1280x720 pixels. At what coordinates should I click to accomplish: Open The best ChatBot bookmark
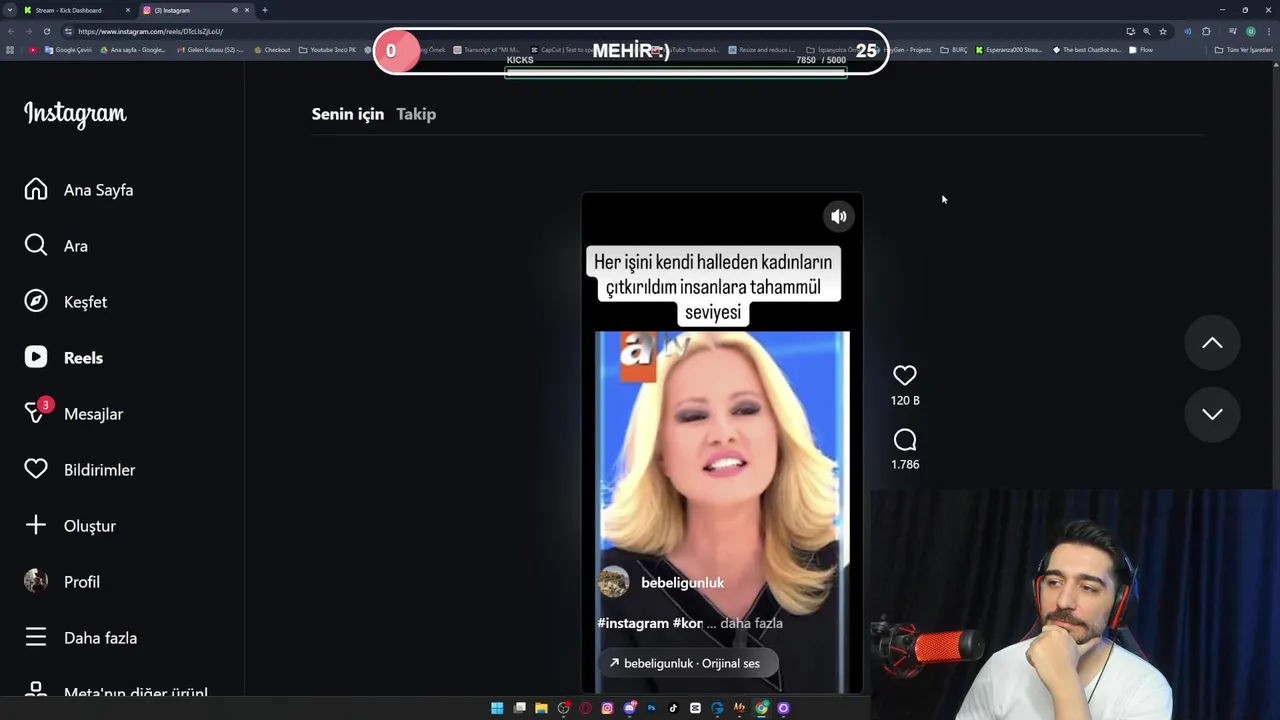click(x=1087, y=50)
